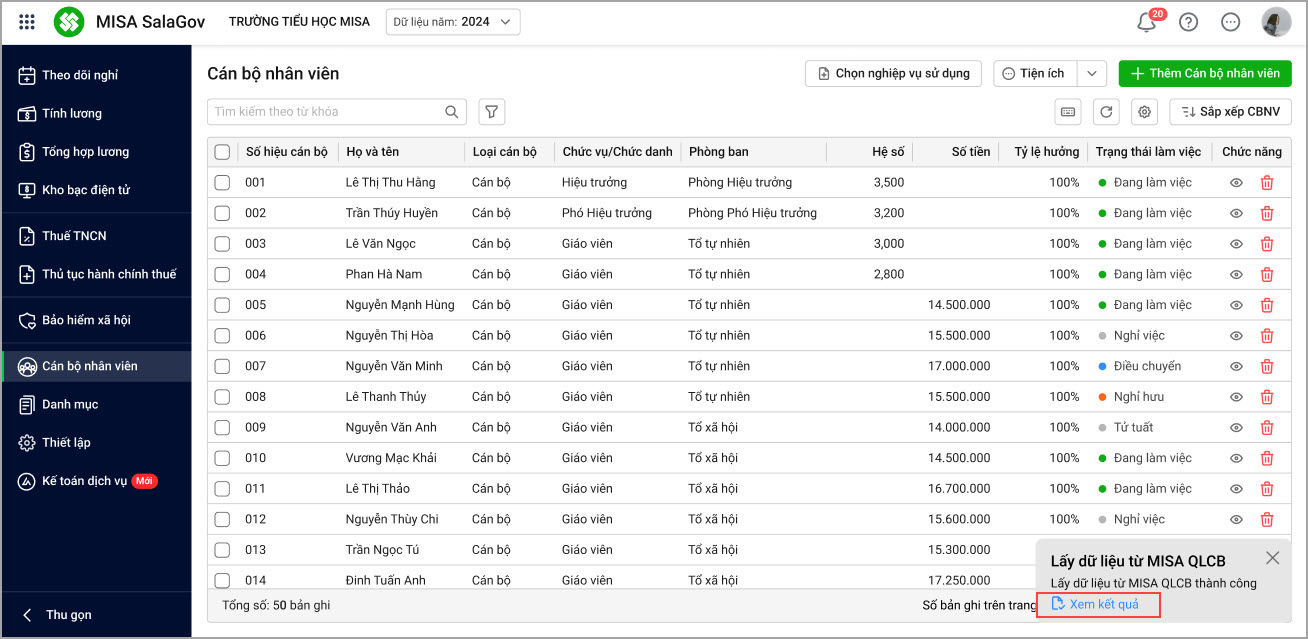
Task: Open table column settings gear icon
Action: coord(1144,112)
